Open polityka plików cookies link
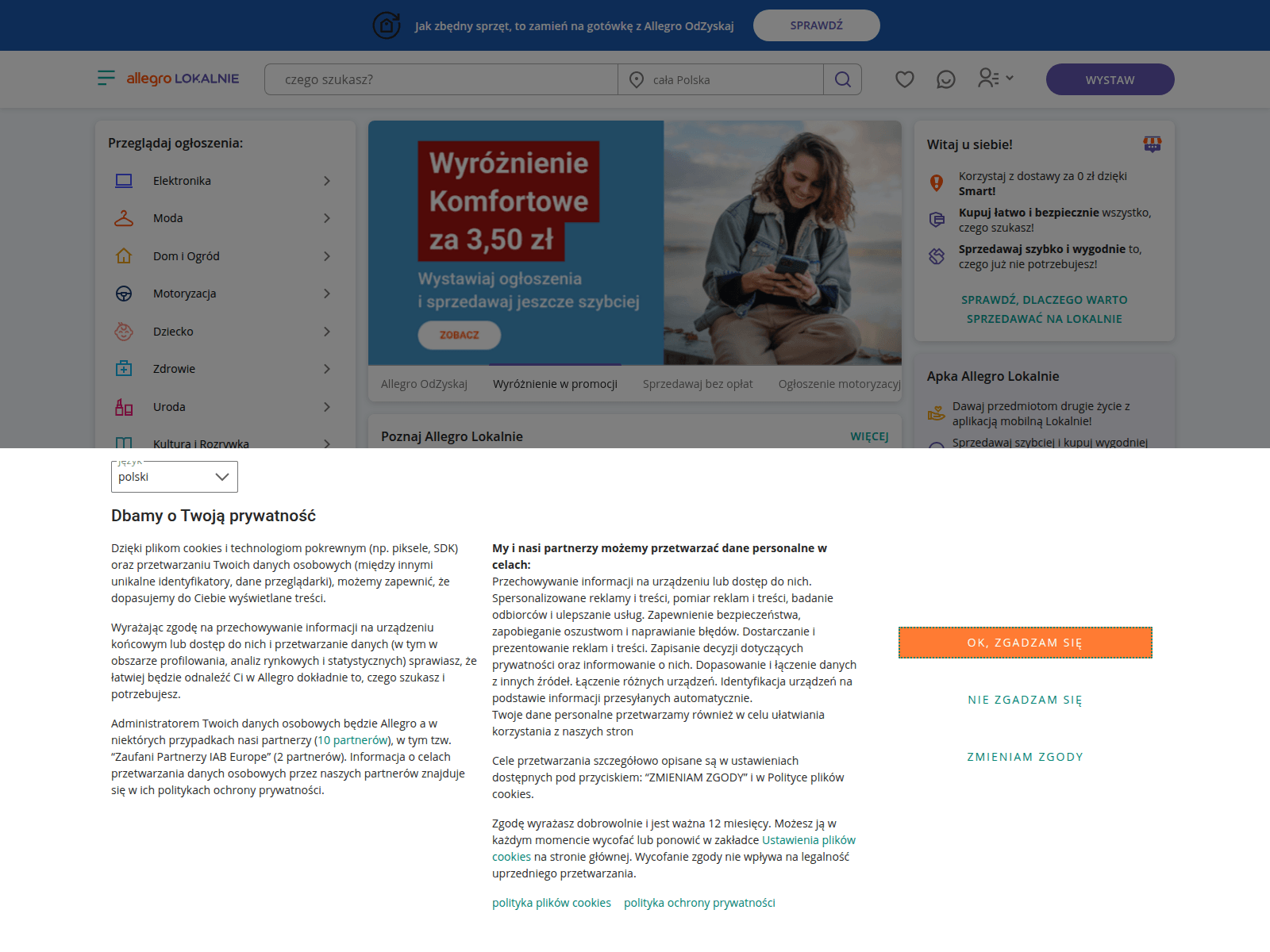The height and width of the screenshot is (952, 1270). pos(552,903)
